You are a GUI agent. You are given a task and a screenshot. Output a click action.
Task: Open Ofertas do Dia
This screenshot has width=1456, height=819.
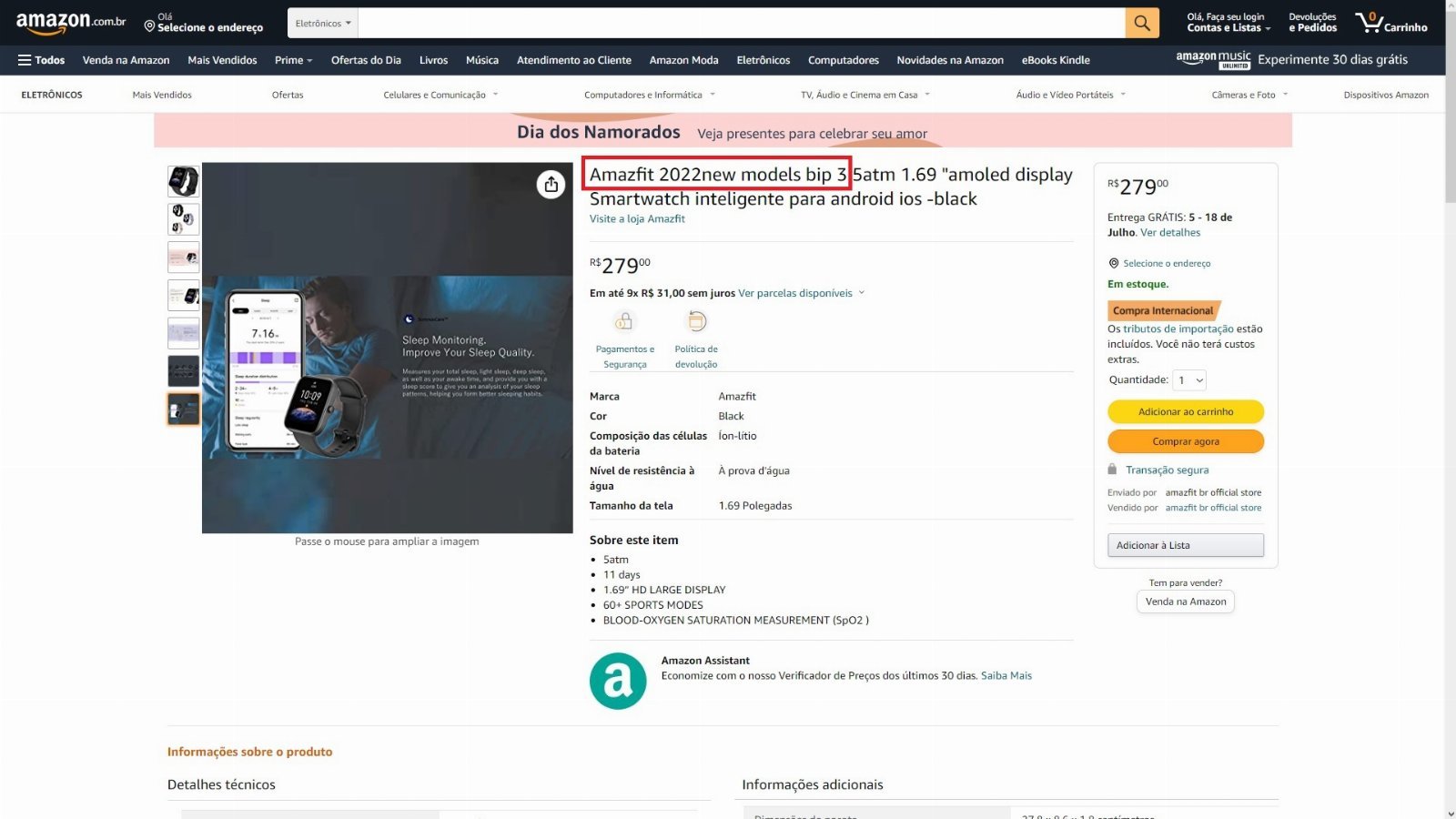(x=366, y=60)
